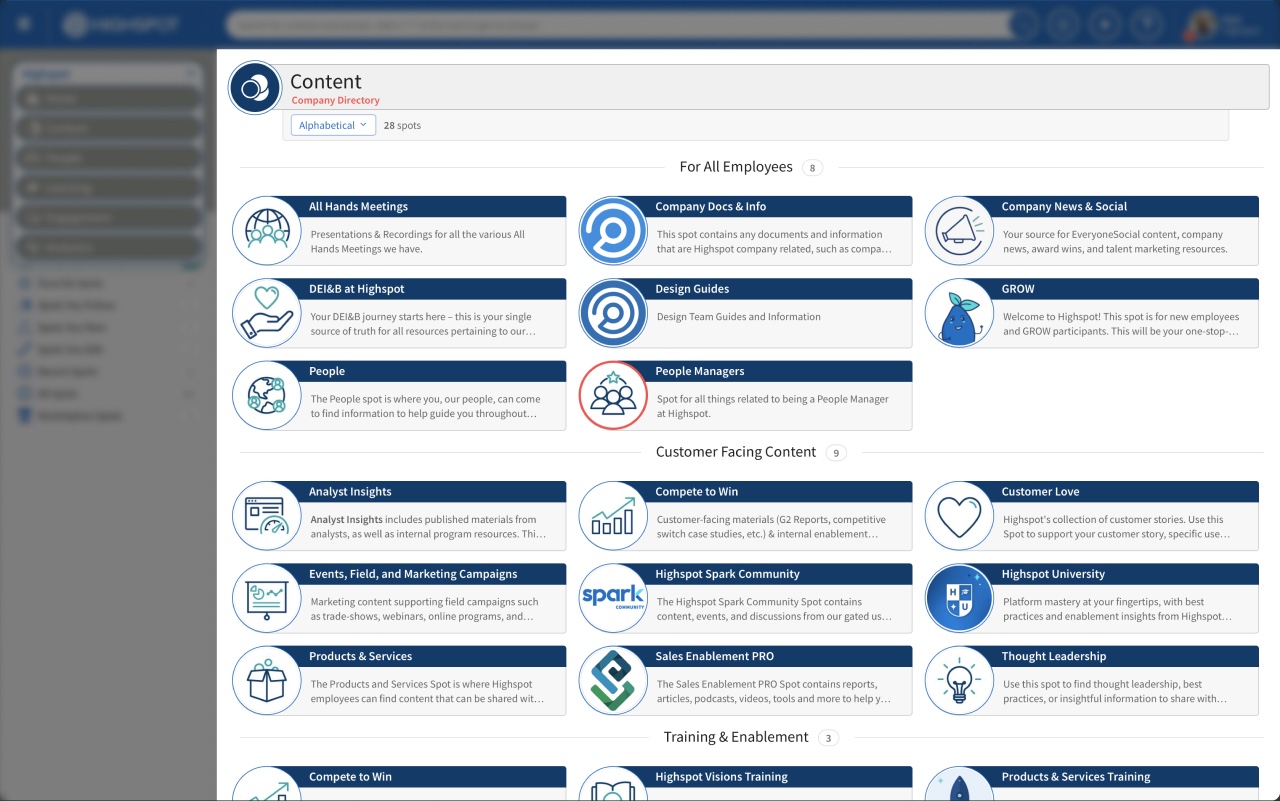Click the count badge "3" beside Training & Enablement

tap(828, 738)
